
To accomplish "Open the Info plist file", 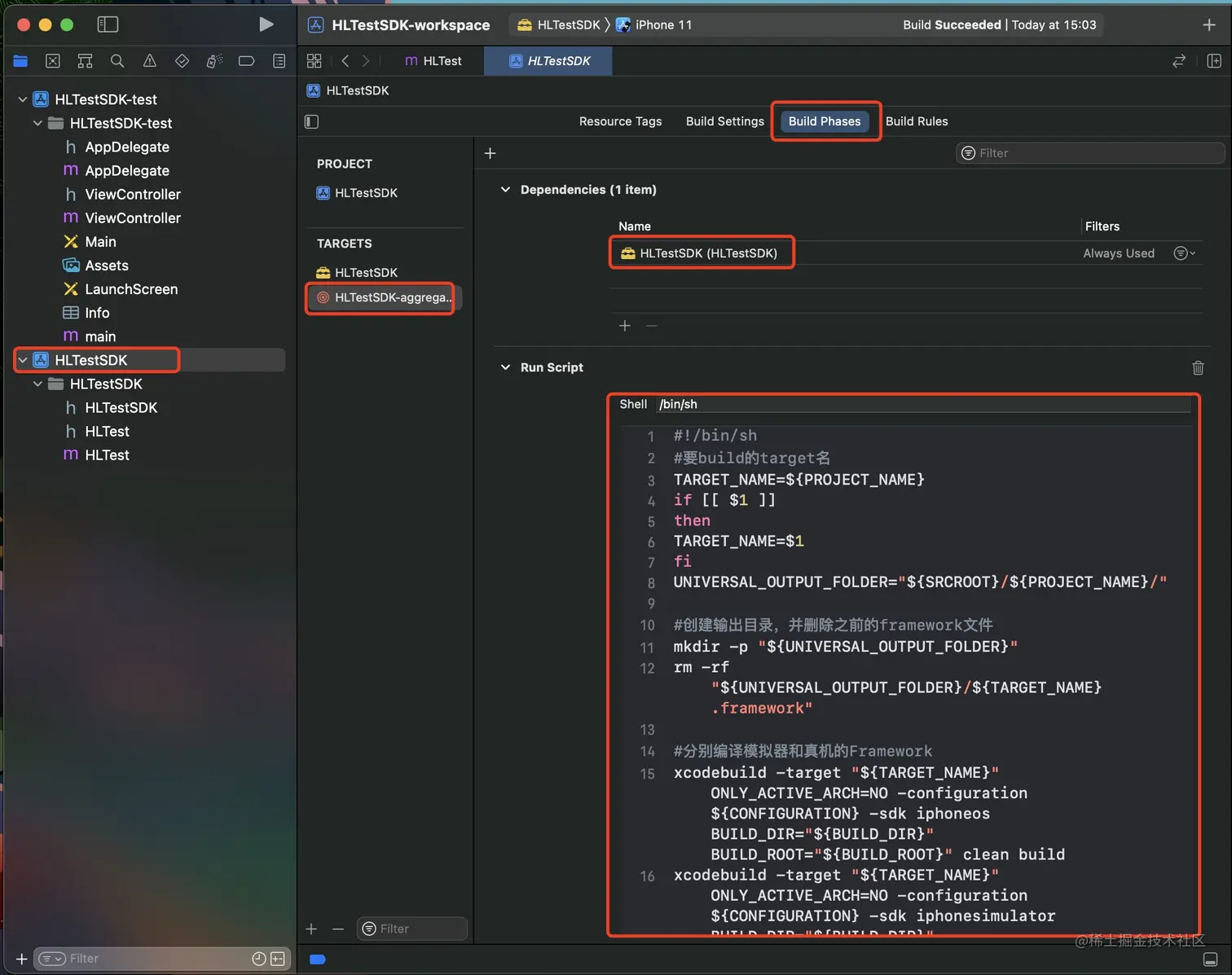I will pos(86,312).
